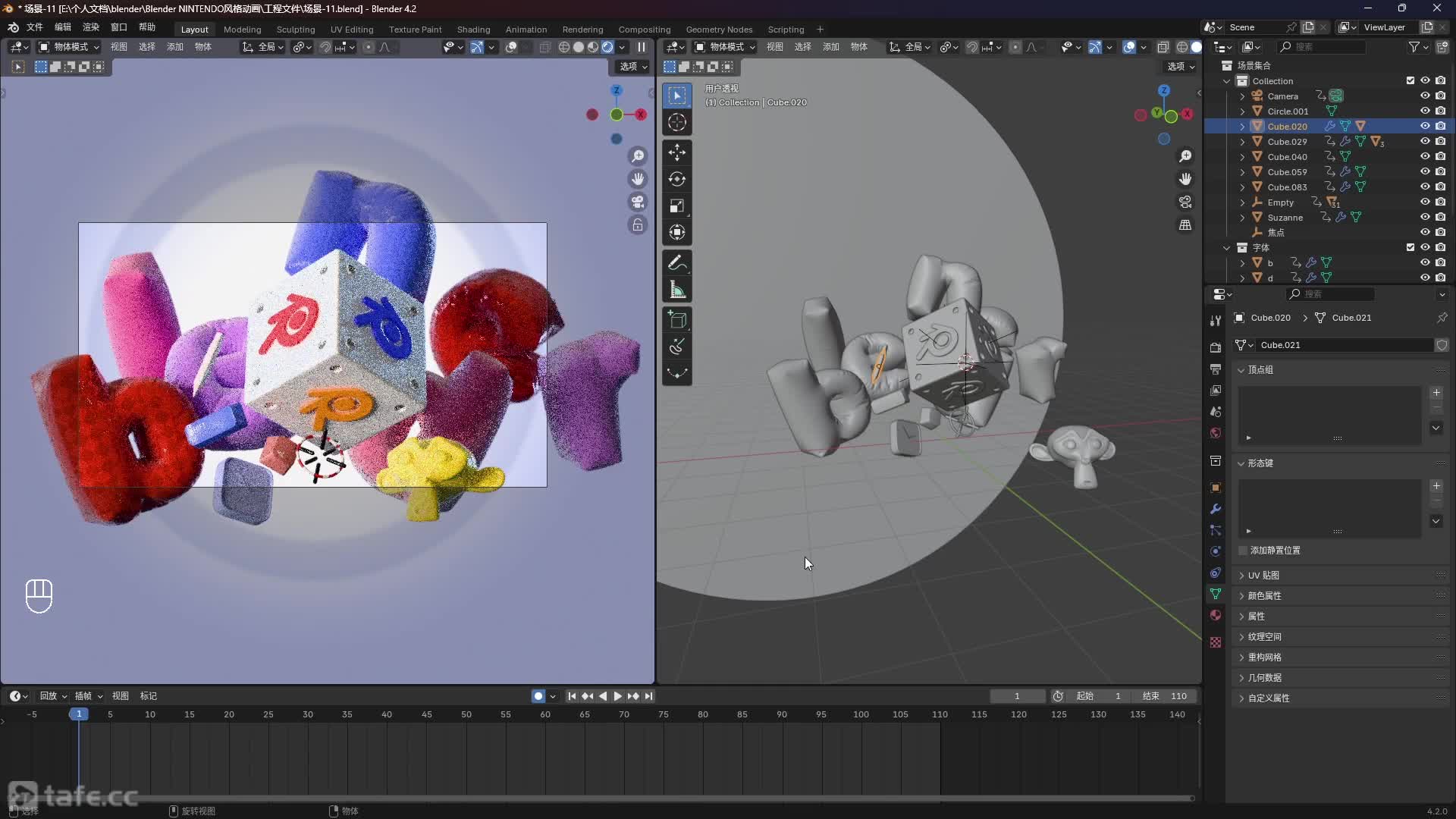This screenshot has width=1456, height=819.
Task: Select the Annotate tool
Action: pos(677,263)
